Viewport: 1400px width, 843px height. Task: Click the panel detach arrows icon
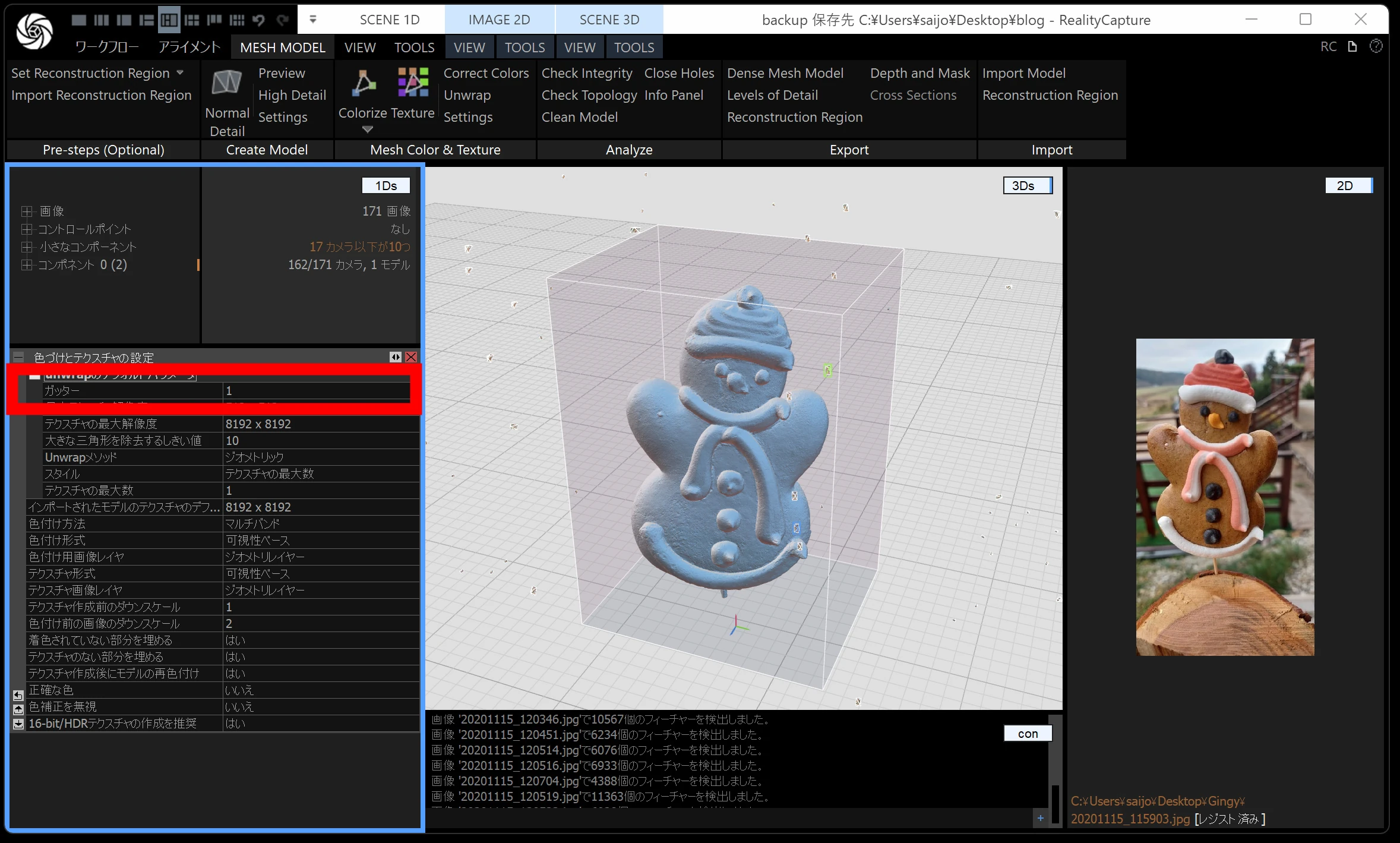(x=396, y=357)
